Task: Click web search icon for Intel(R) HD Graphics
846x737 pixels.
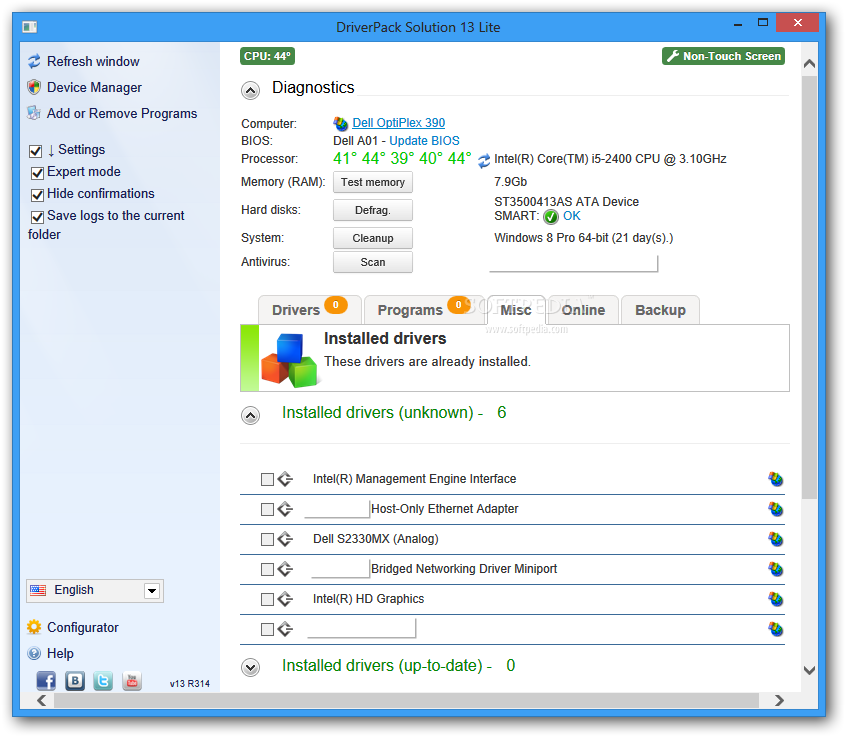Action: [x=775, y=599]
